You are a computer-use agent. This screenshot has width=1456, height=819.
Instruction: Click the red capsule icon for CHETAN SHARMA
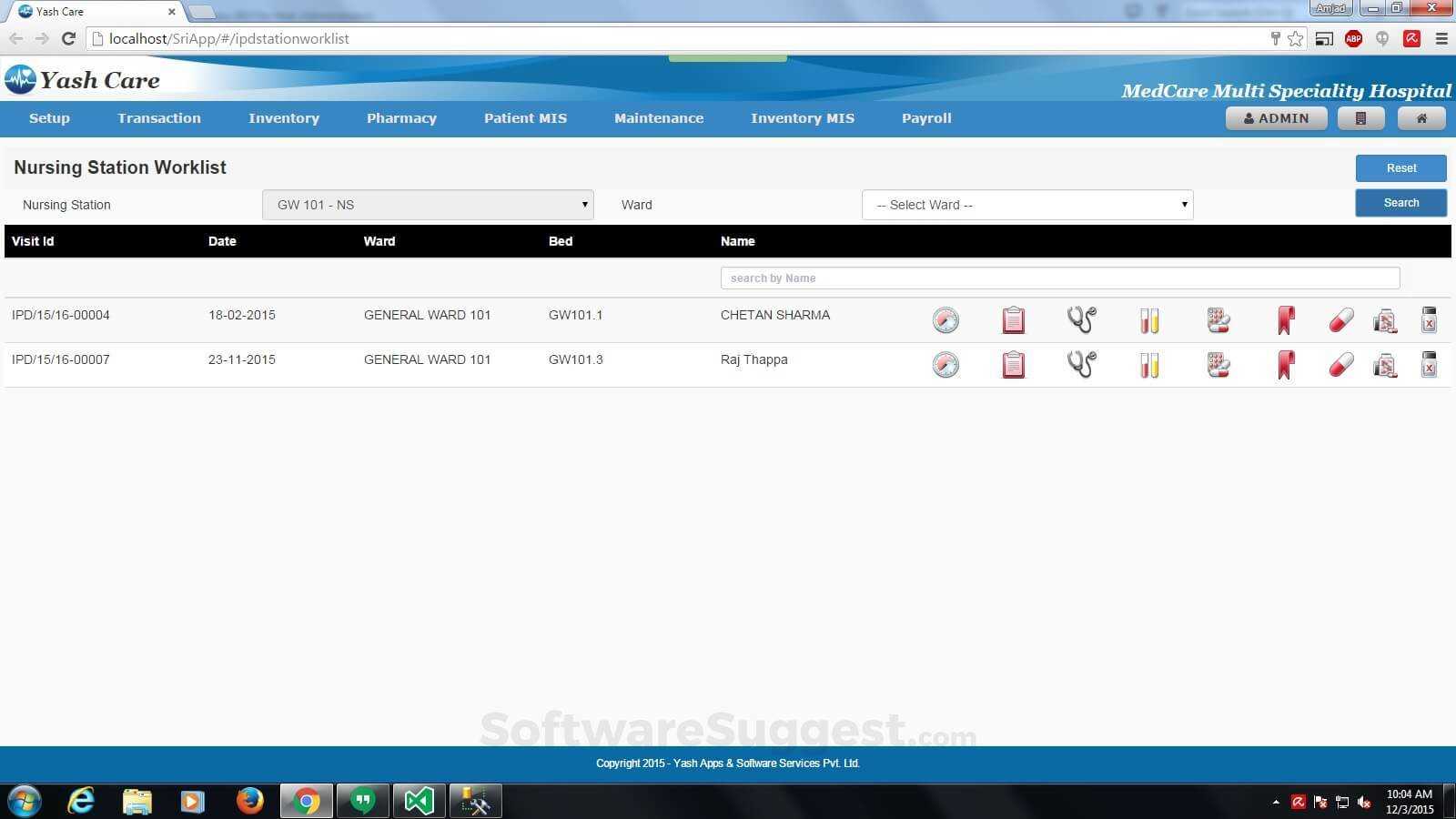point(1340,320)
